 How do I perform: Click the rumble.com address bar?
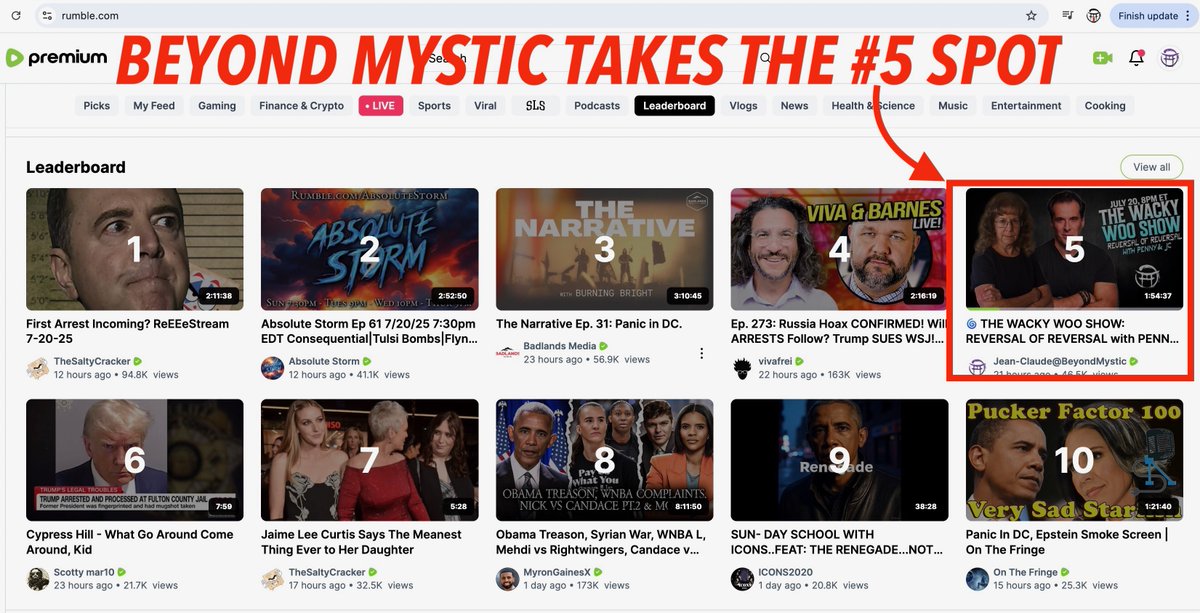coord(540,16)
